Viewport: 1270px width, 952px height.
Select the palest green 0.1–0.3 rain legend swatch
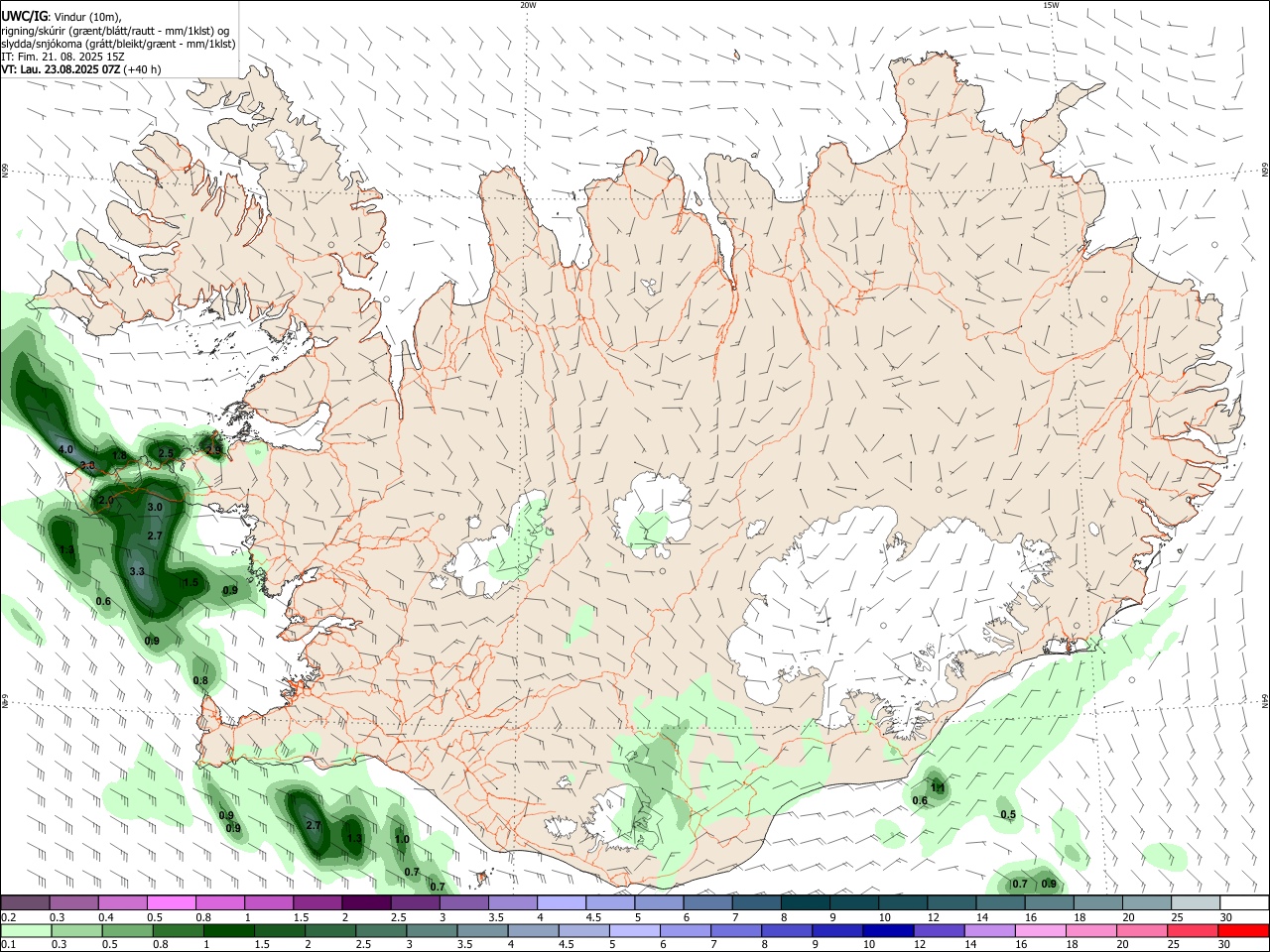click(25, 931)
